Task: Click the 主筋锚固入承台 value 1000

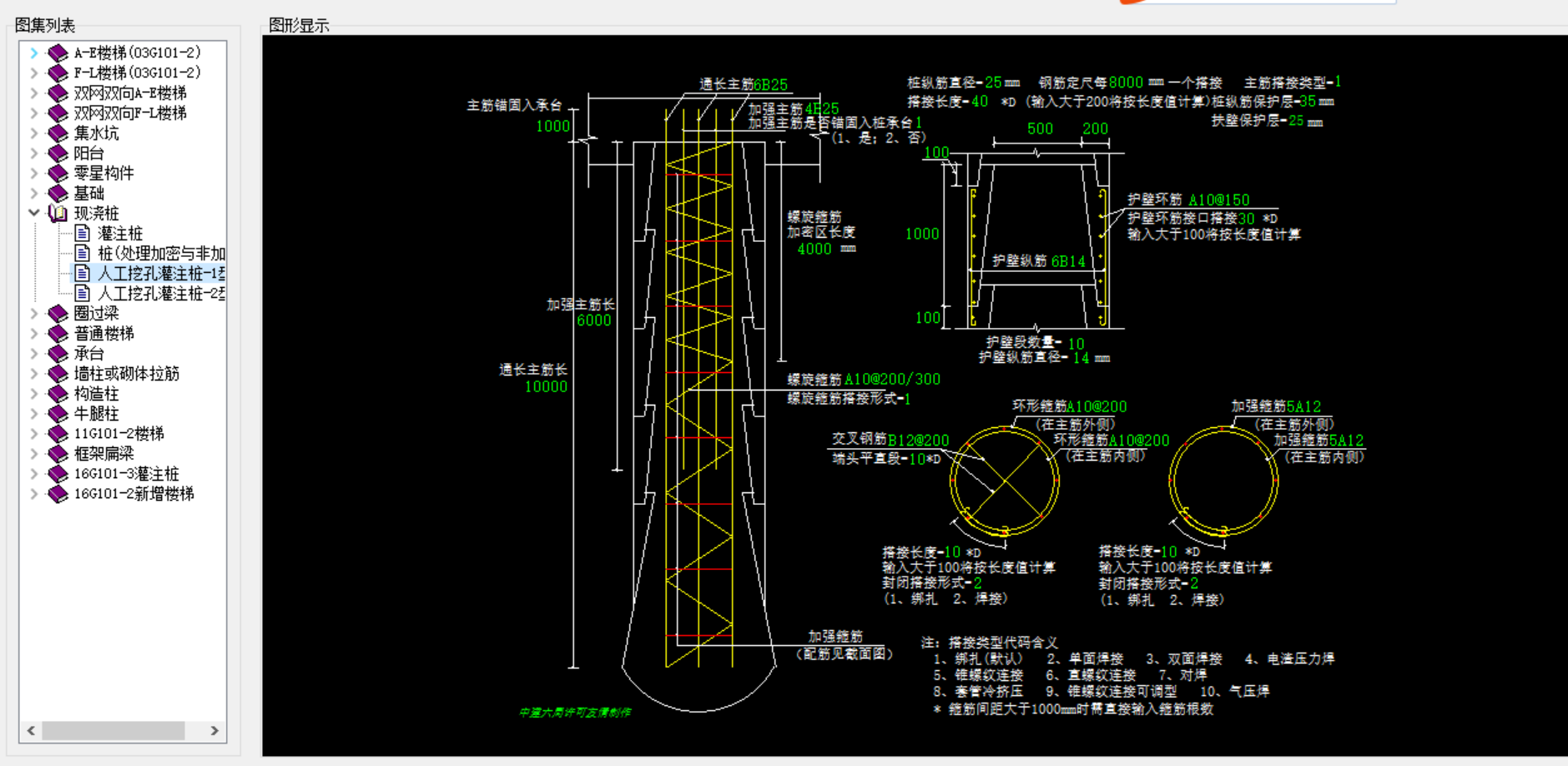Action: click(552, 126)
